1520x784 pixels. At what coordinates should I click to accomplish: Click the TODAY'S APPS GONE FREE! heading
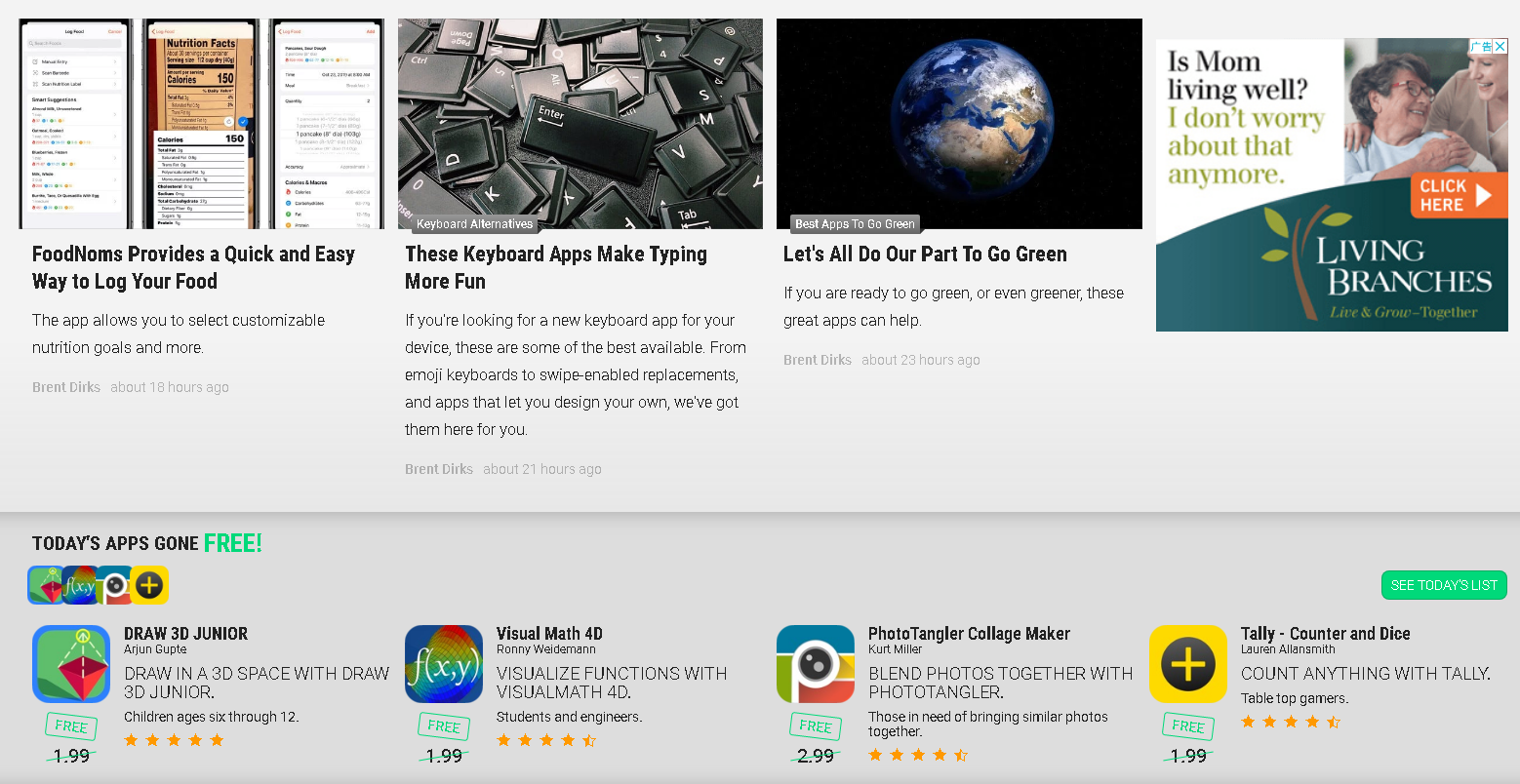[x=147, y=543]
